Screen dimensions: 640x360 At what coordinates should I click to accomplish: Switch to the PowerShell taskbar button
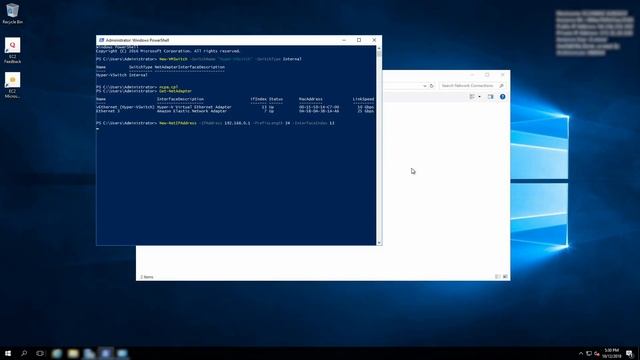pos(106,353)
